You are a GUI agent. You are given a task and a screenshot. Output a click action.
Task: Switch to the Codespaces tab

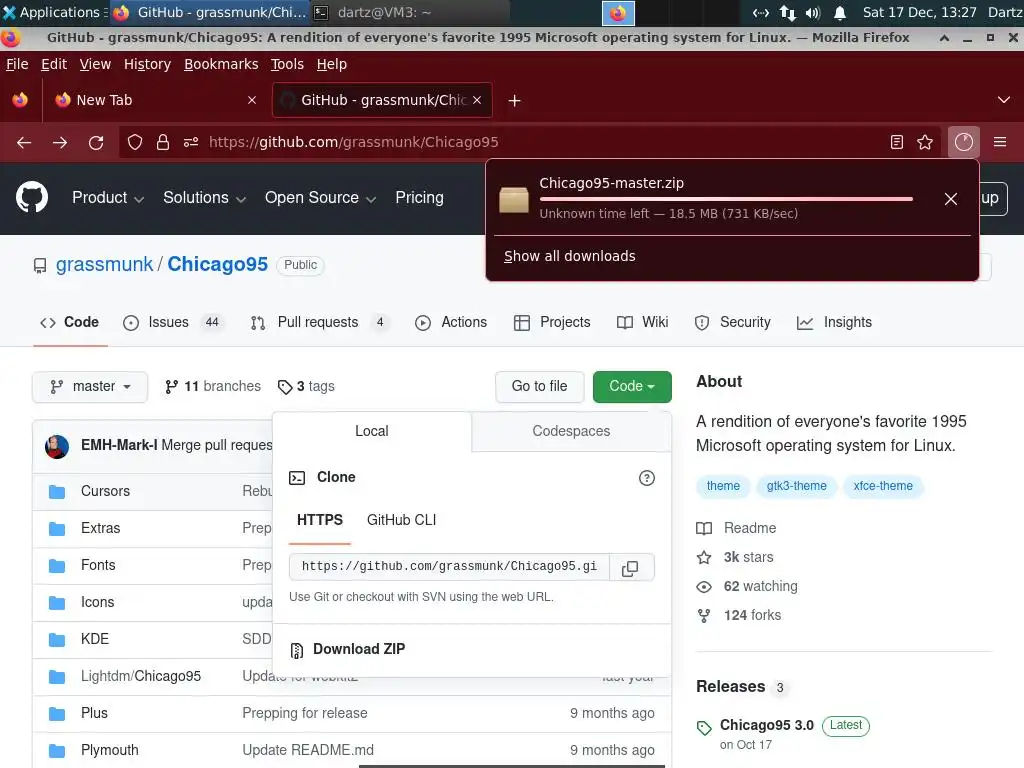click(x=571, y=432)
